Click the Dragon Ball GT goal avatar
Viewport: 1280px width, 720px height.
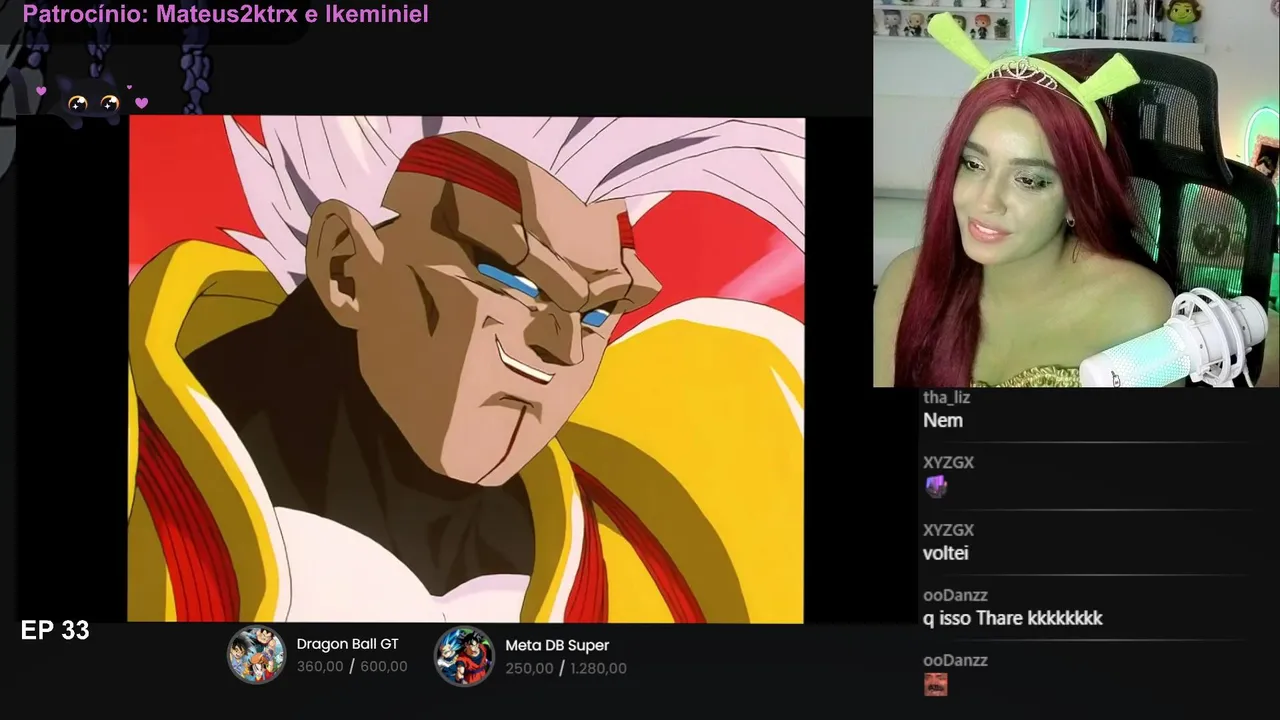257,655
